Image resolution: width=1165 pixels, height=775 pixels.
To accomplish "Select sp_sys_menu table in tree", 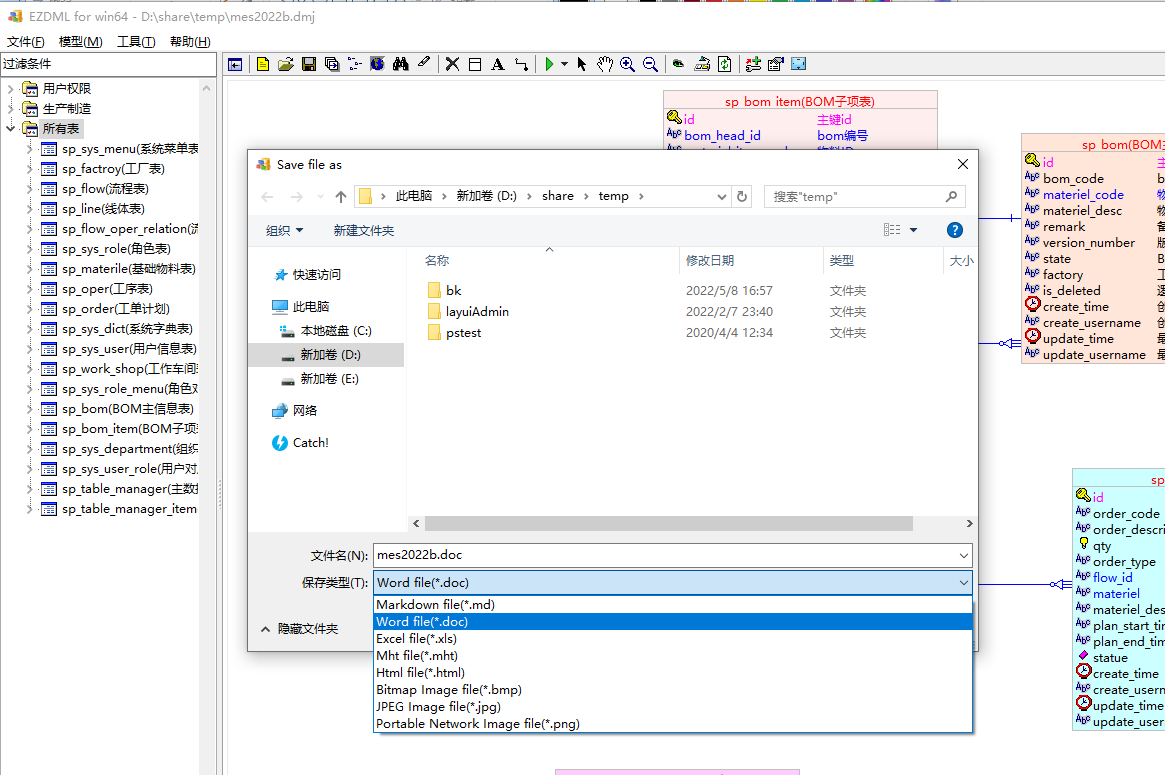I will [130, 149].
